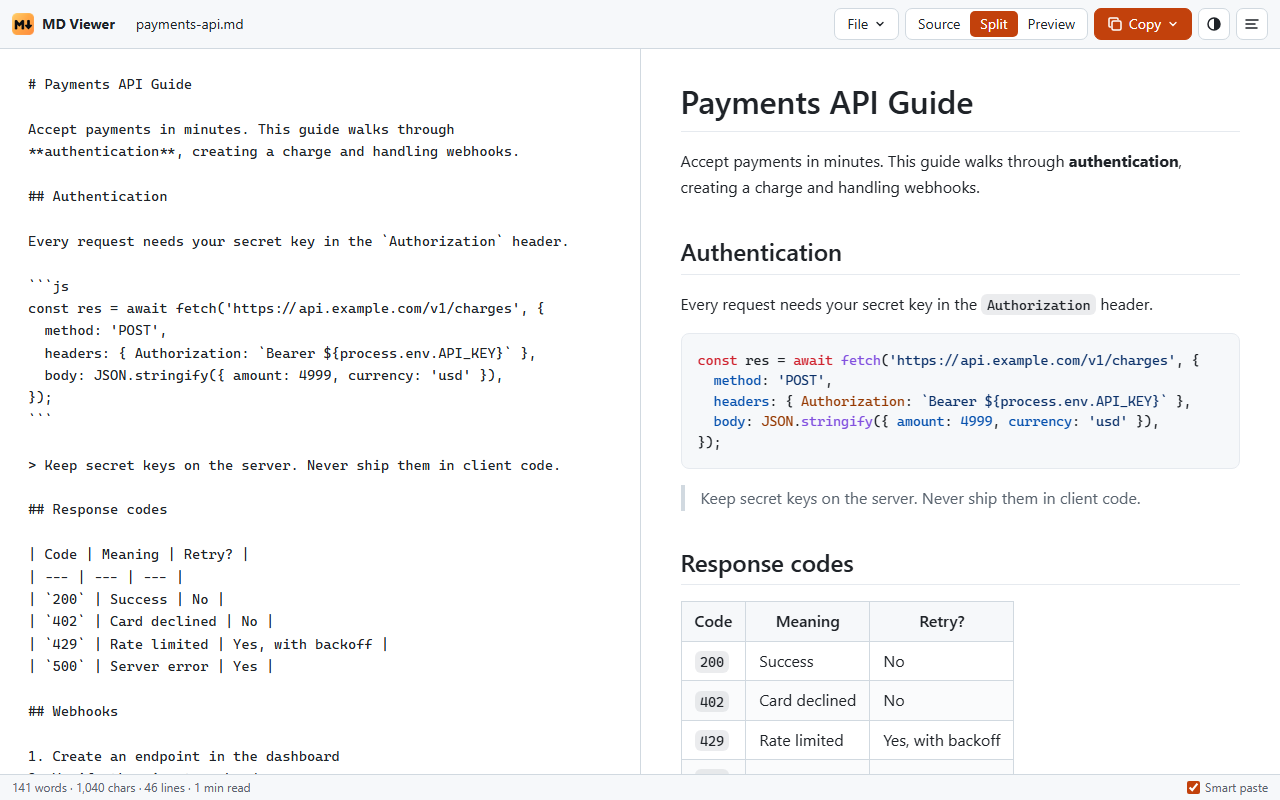The image size is (1280, 800).
Task: Click the '**authentication**, creating a charge' source line
Action: (274, 152)
